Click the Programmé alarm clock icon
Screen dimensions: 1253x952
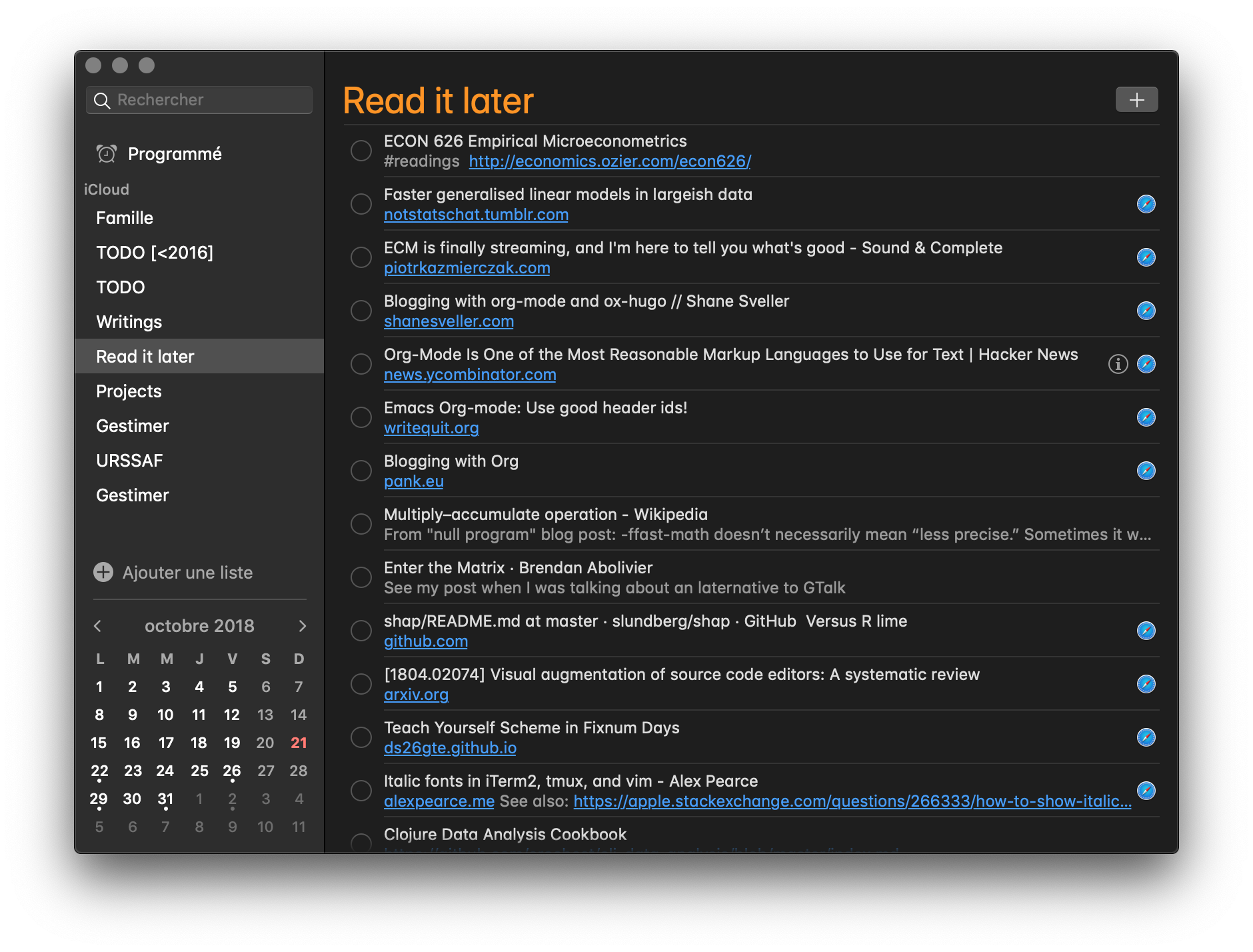click(107, 154)
